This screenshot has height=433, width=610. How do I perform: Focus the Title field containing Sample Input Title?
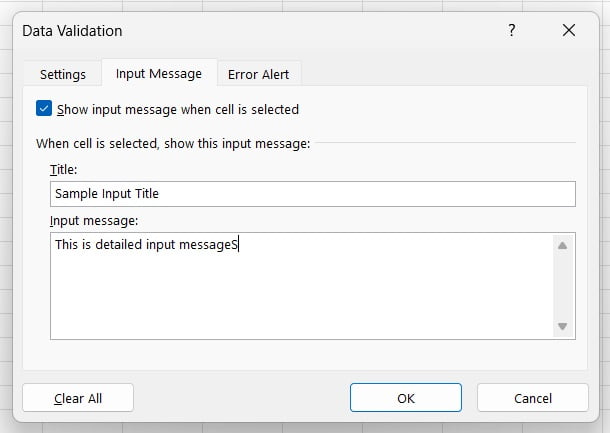[313, 194]
